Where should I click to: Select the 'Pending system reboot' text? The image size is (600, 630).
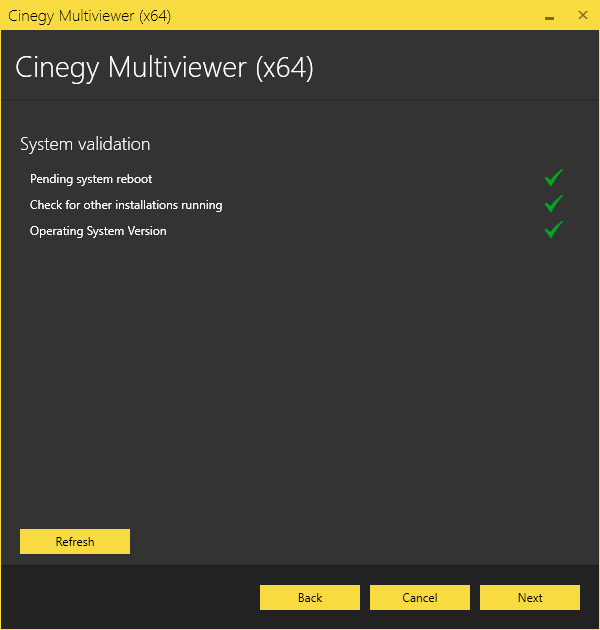(91, 179)
